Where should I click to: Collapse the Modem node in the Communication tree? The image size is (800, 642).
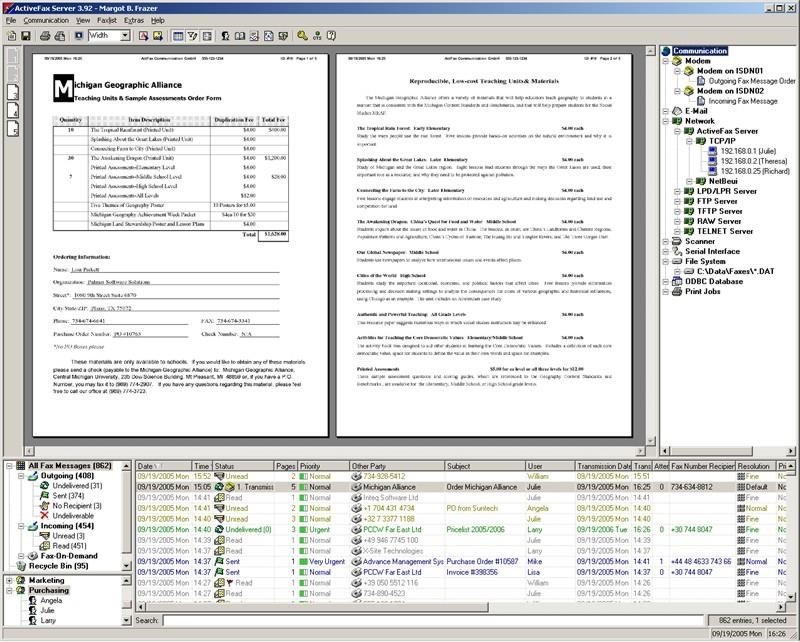(x=665, y=61)
